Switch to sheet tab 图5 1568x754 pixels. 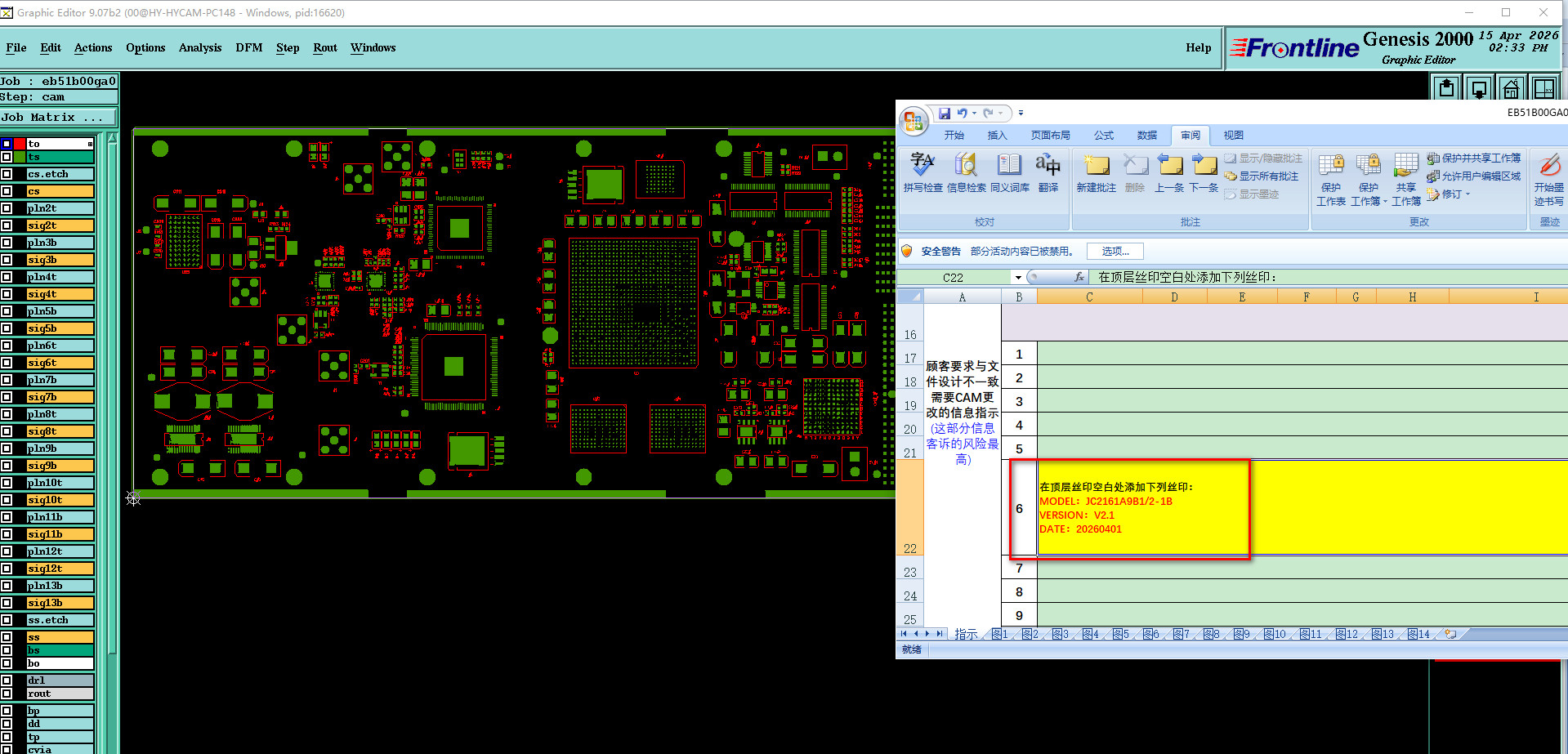point(1122,634)
